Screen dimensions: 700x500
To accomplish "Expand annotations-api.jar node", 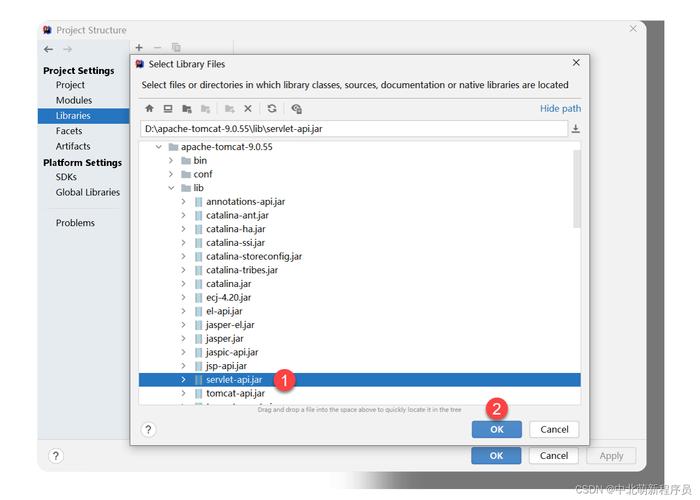I will pos(183,202).
